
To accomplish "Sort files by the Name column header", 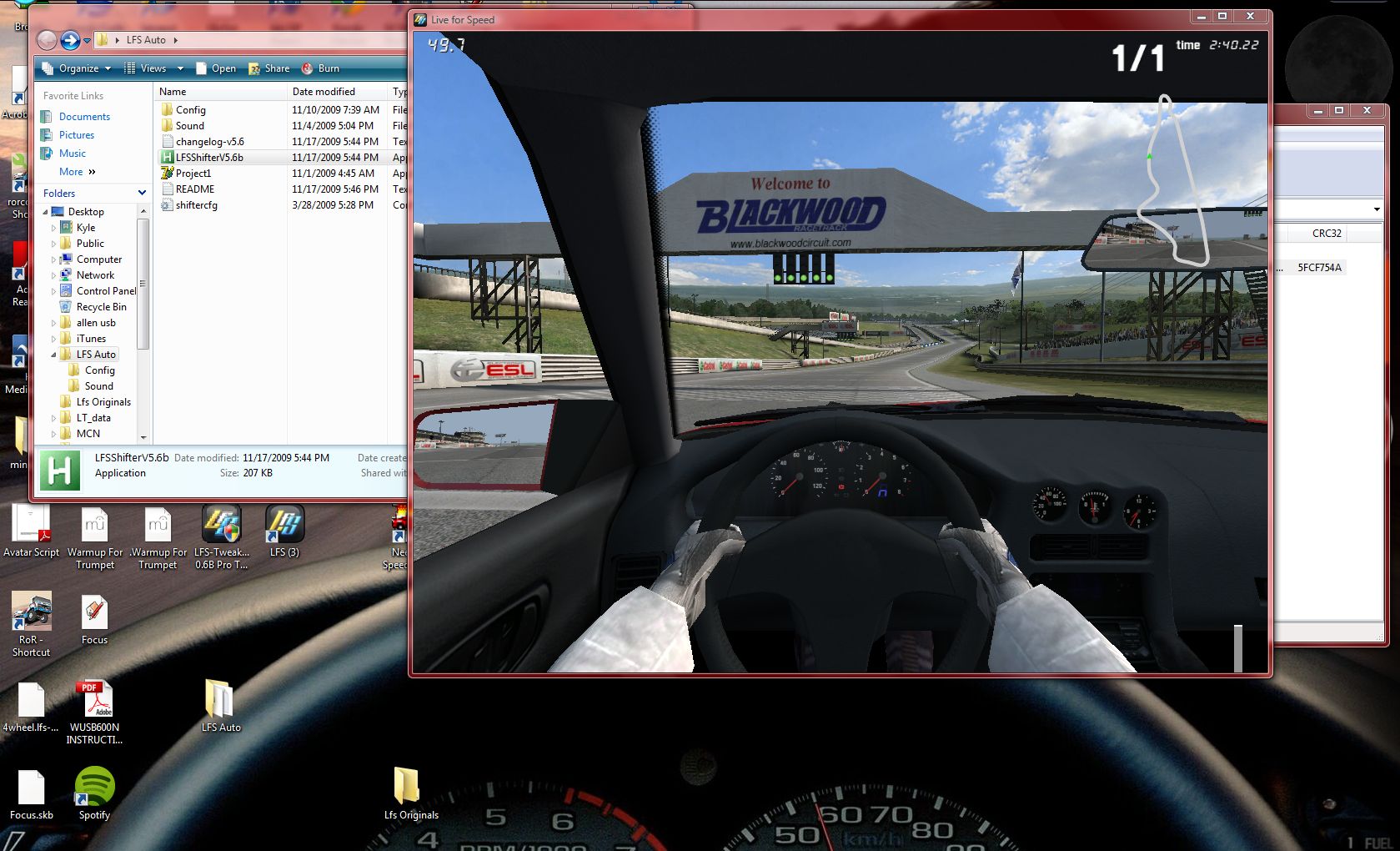I will [220, 92].
